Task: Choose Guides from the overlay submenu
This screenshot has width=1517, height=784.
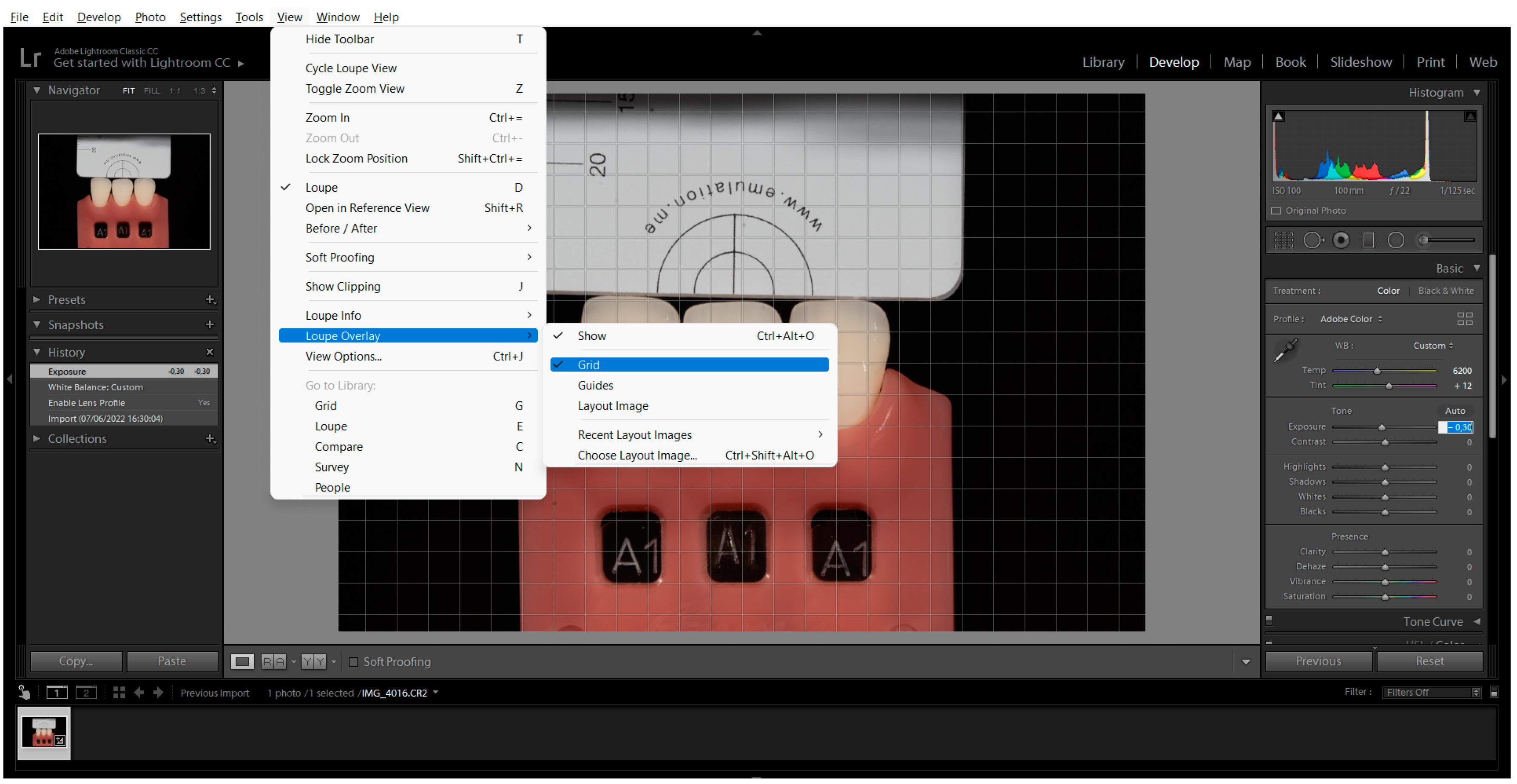Action: [x=595, y=386]
